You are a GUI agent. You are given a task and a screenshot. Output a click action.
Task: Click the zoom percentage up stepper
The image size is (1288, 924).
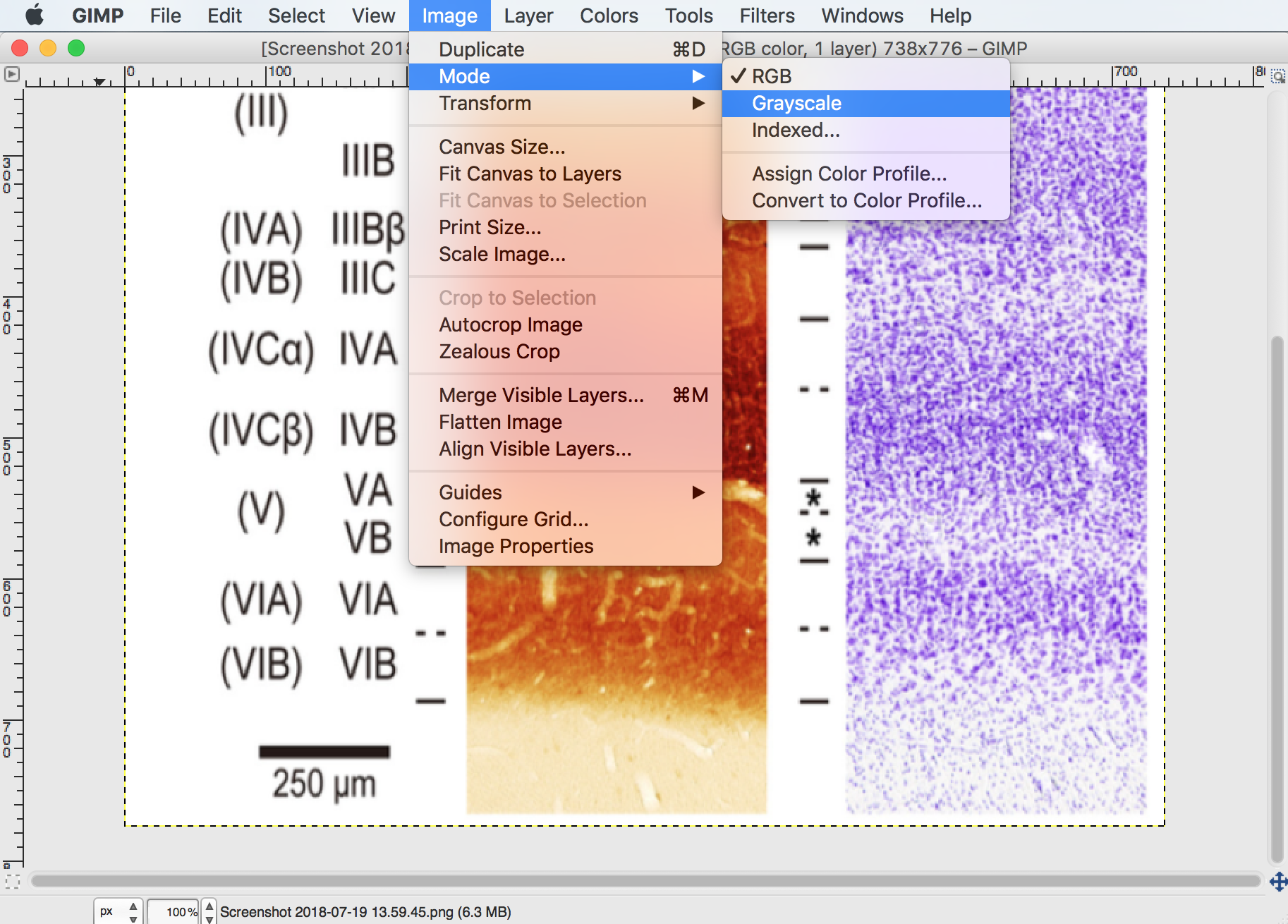[x=208, y=905]
